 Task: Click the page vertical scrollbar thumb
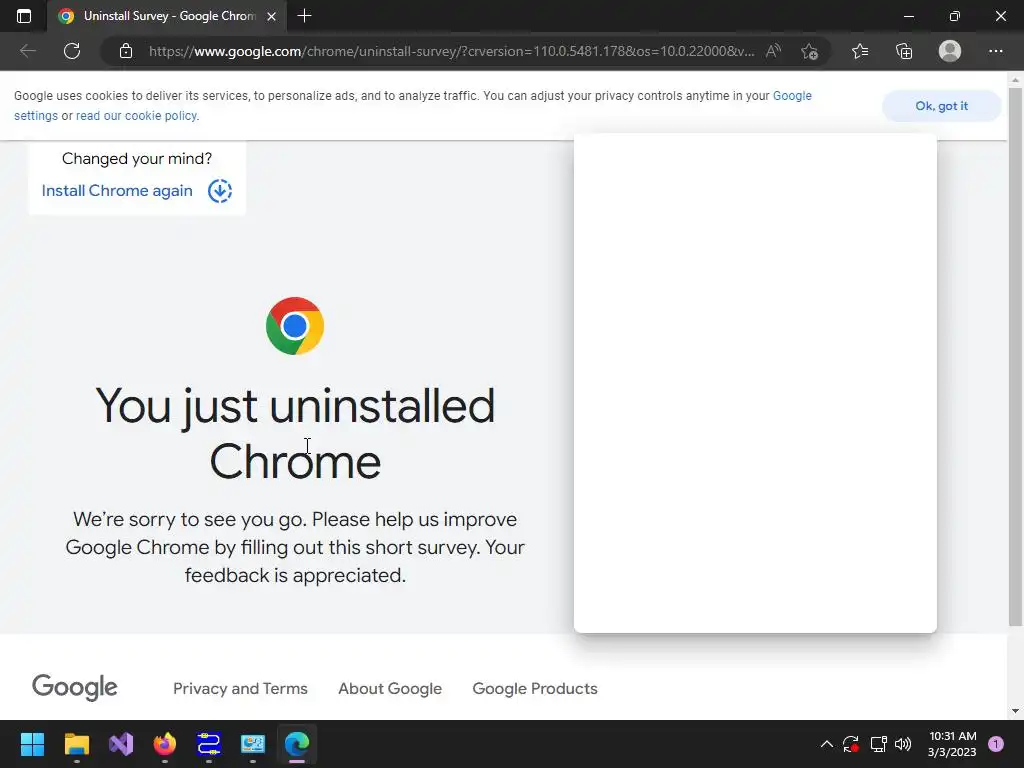pos(1015,357)
